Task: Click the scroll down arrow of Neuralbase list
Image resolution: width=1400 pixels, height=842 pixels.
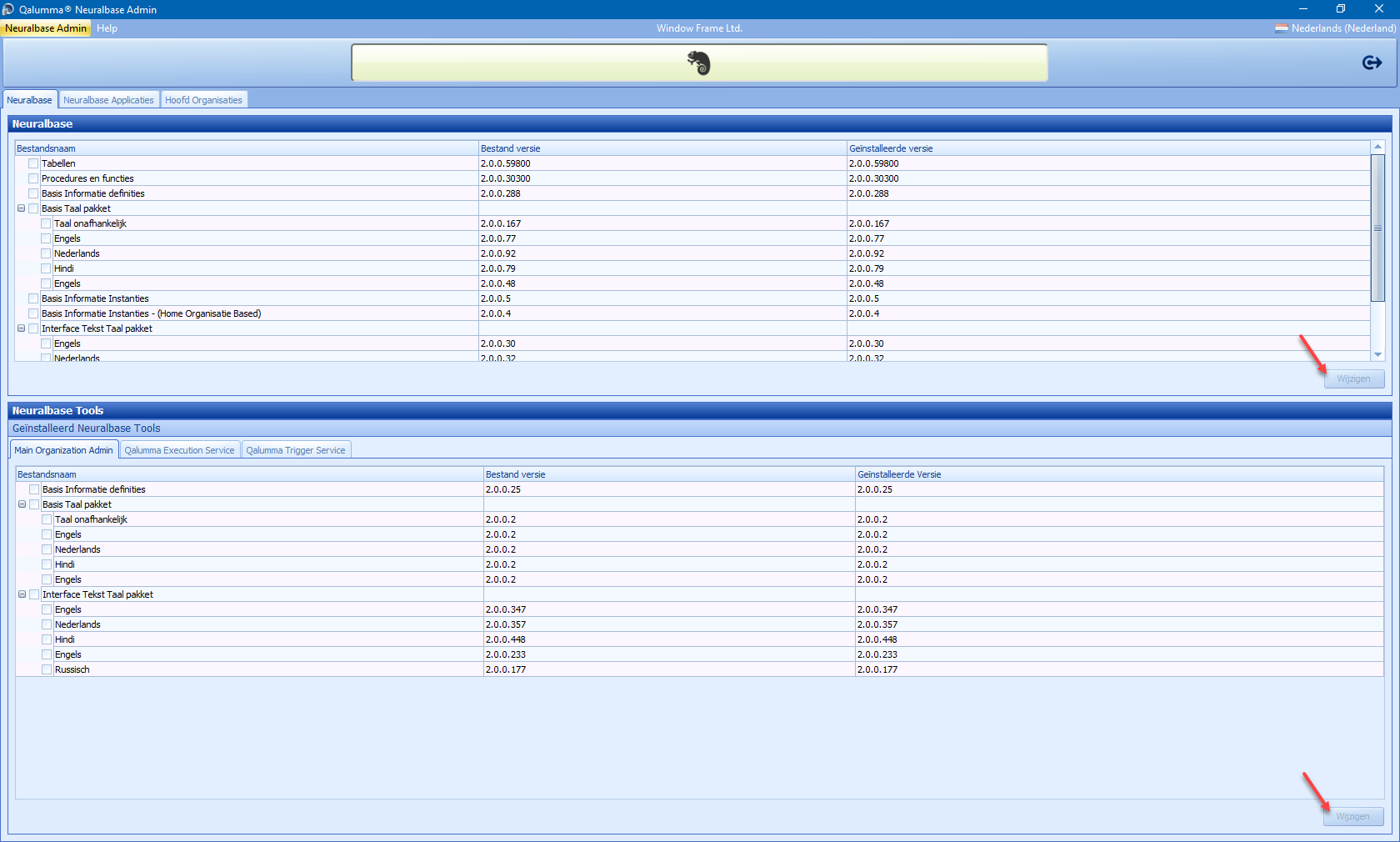Action: coord(1377,355)
